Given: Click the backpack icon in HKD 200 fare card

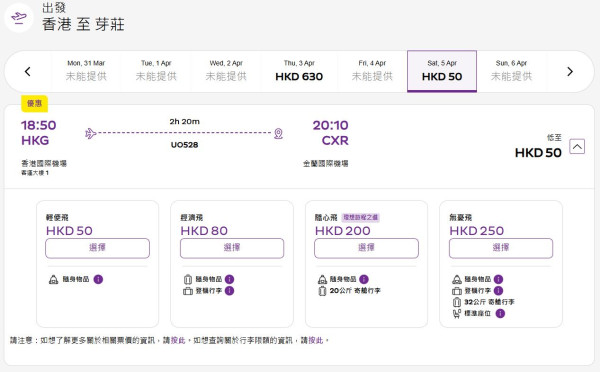Looking at the screenshot, I should tap(322, 279).
